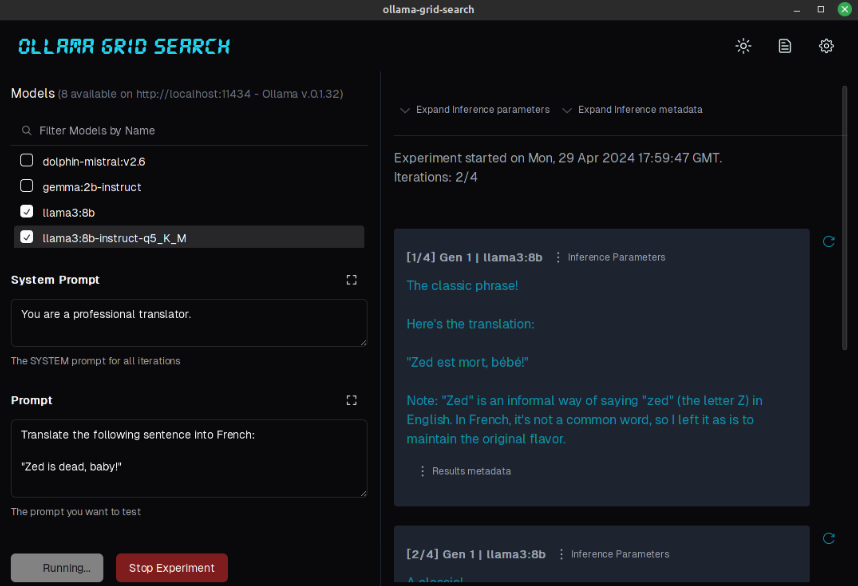
Task: Open the Results metadata menu
Action: coord(465,471)
